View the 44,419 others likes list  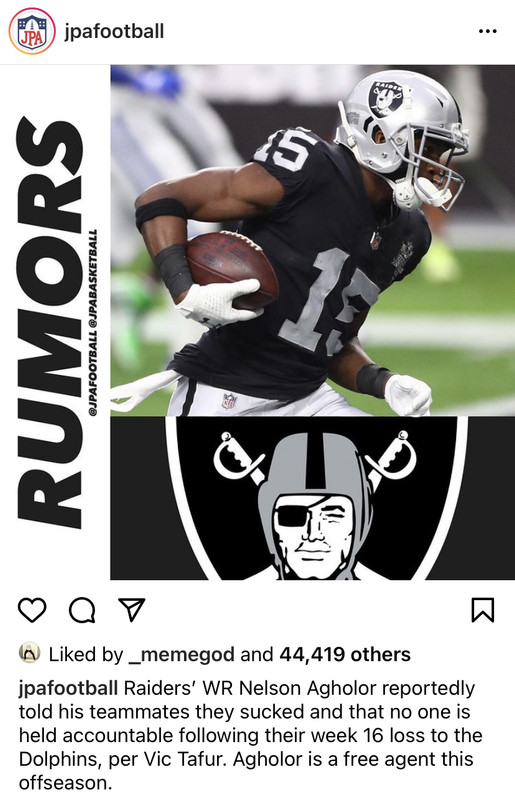(x=345, y=654)
